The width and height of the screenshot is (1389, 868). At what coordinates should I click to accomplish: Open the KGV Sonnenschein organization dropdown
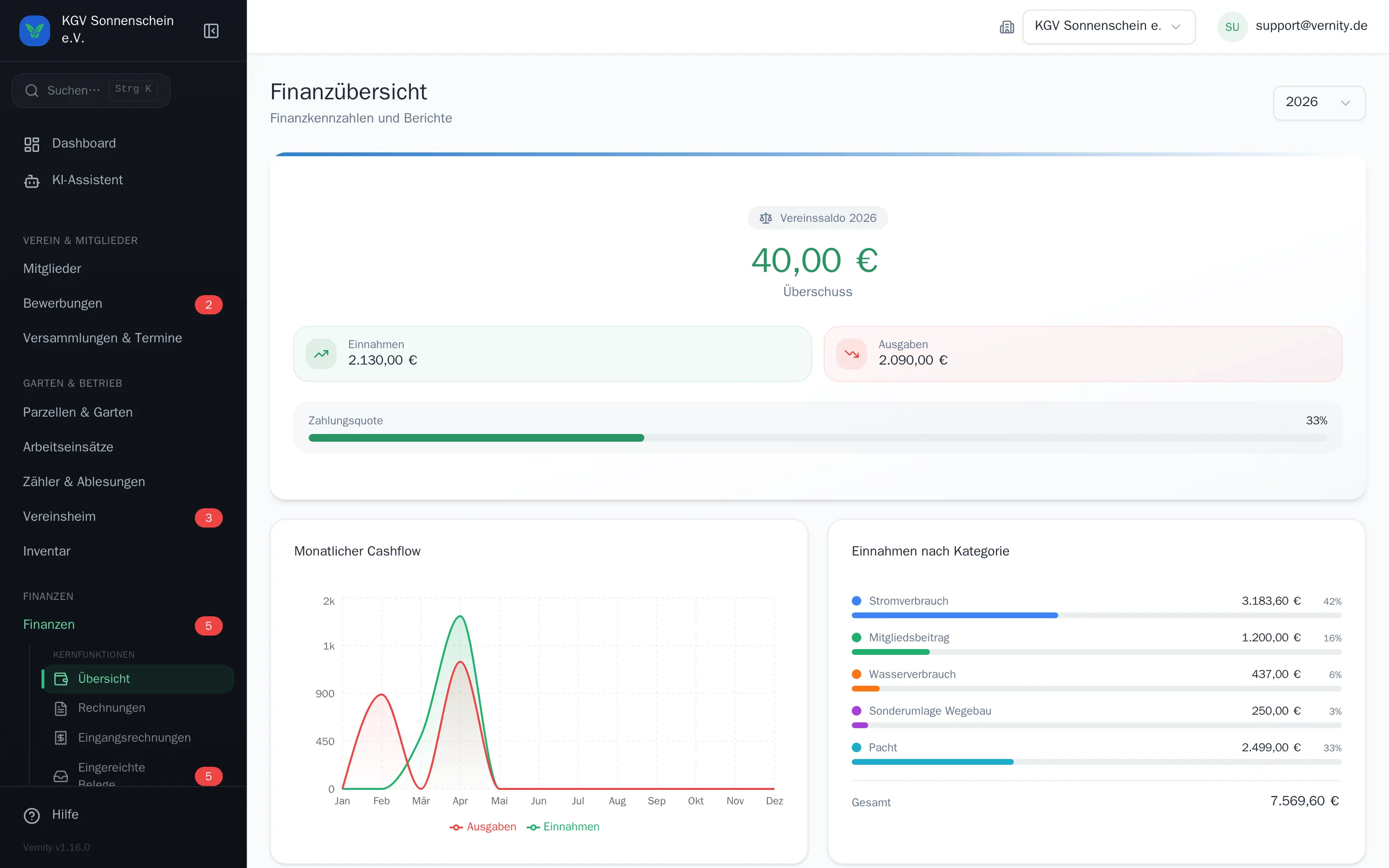(x=1108, y=27)
